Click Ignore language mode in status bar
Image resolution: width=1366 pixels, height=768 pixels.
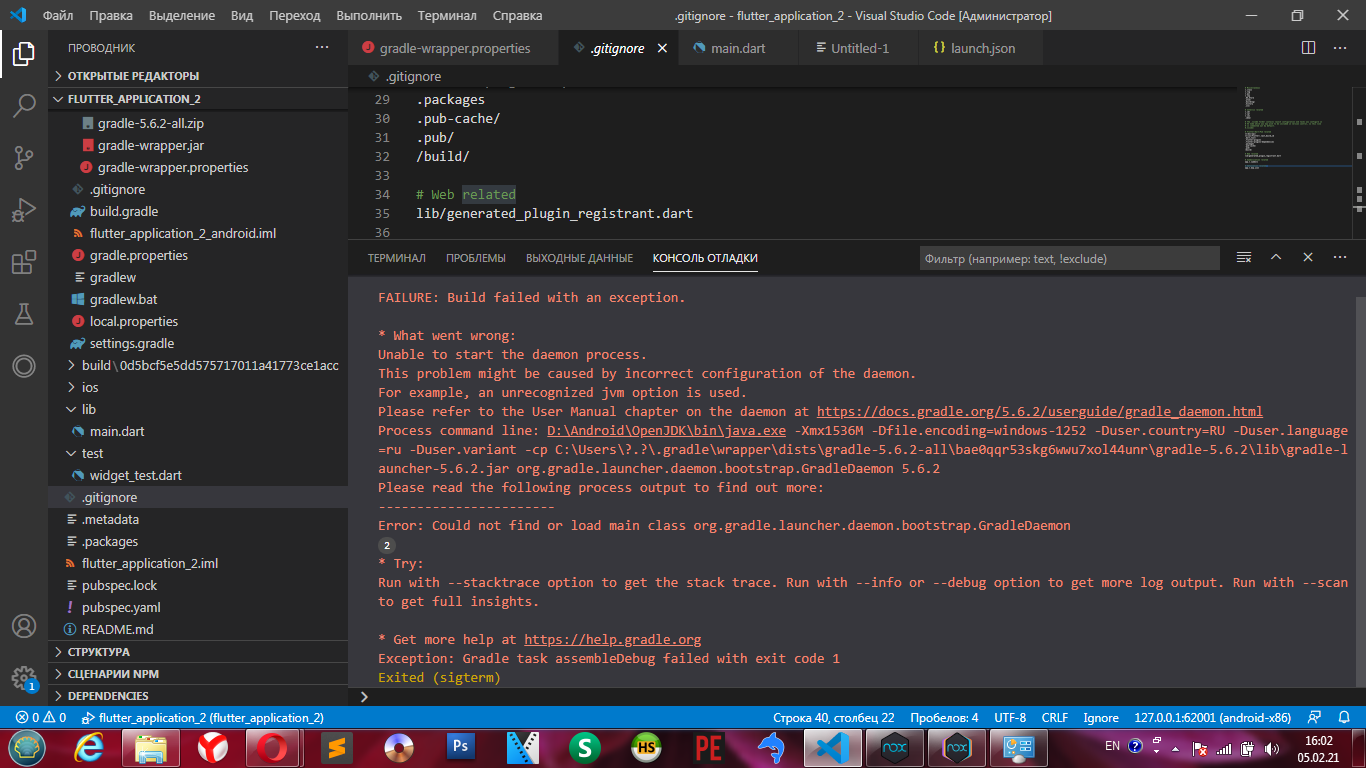coord(1101,718)
